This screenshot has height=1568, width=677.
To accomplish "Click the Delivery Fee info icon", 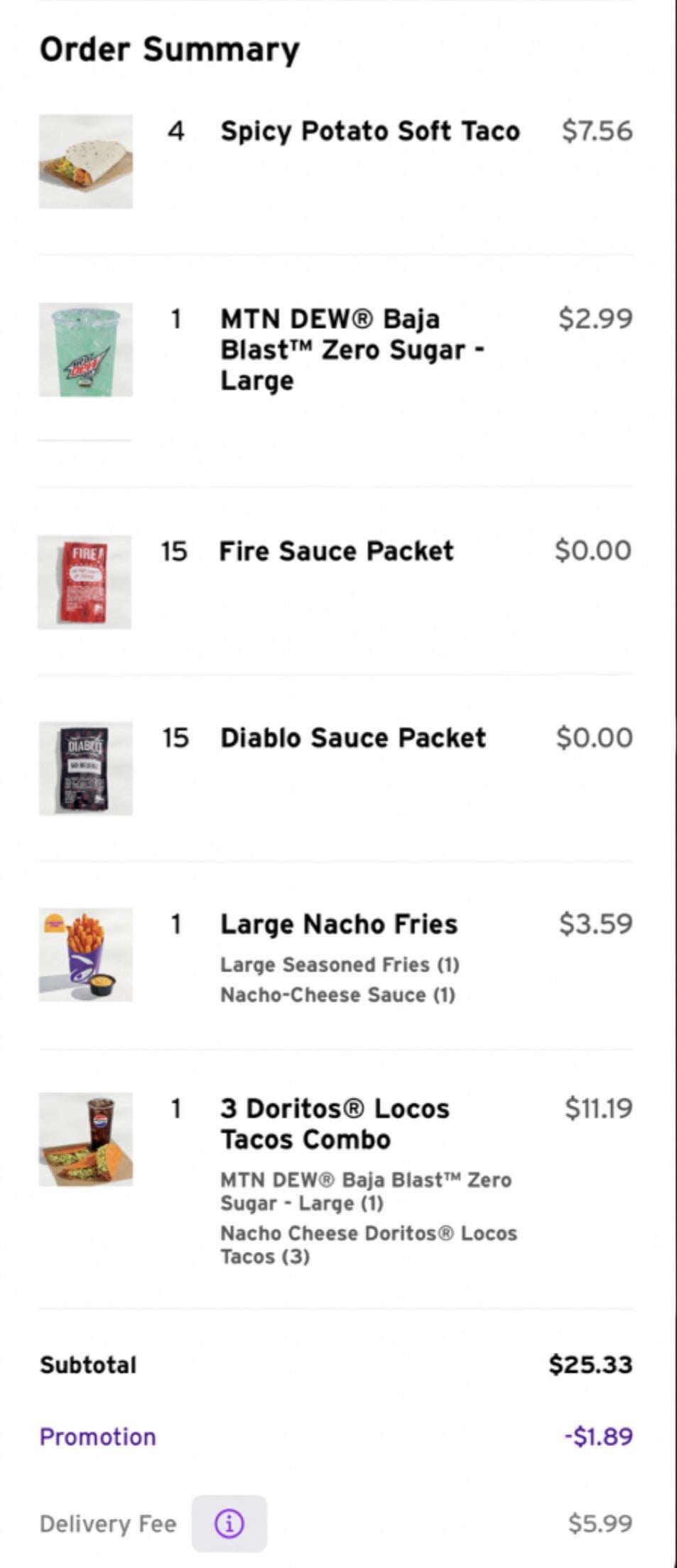I will pos(229,1523).
